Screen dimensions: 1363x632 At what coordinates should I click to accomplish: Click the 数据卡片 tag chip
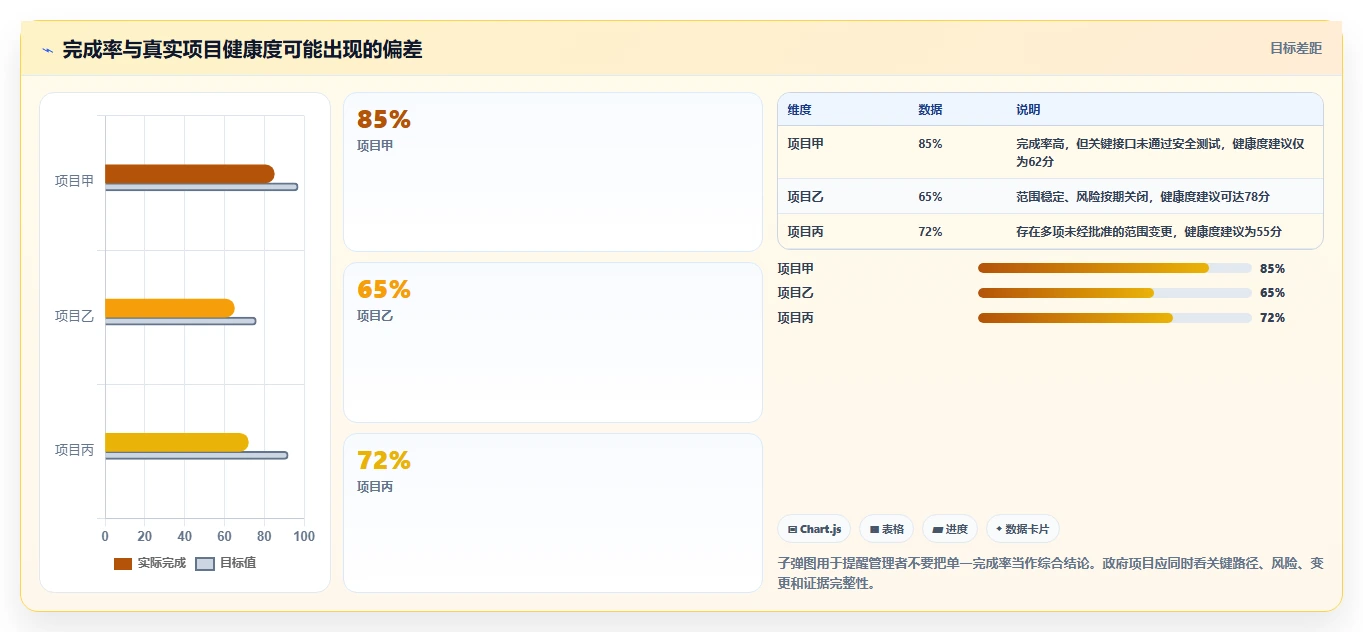[x=1023, y=529]
